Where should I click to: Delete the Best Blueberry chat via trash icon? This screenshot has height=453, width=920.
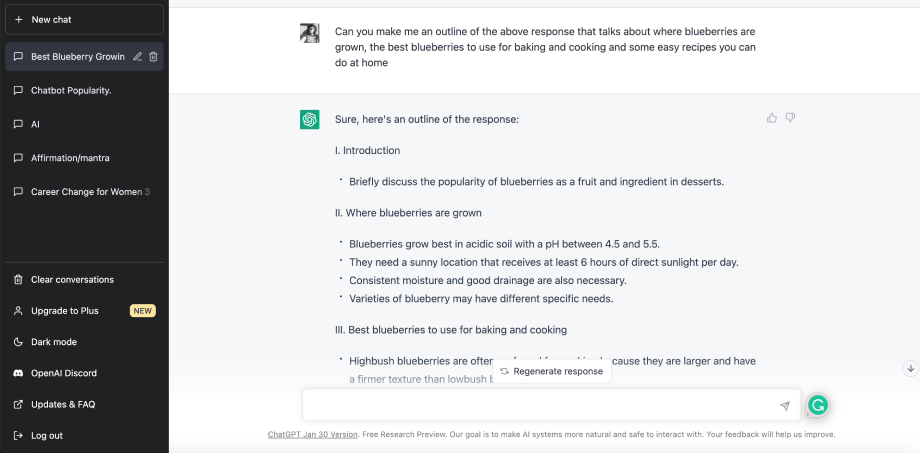(153, 57)
